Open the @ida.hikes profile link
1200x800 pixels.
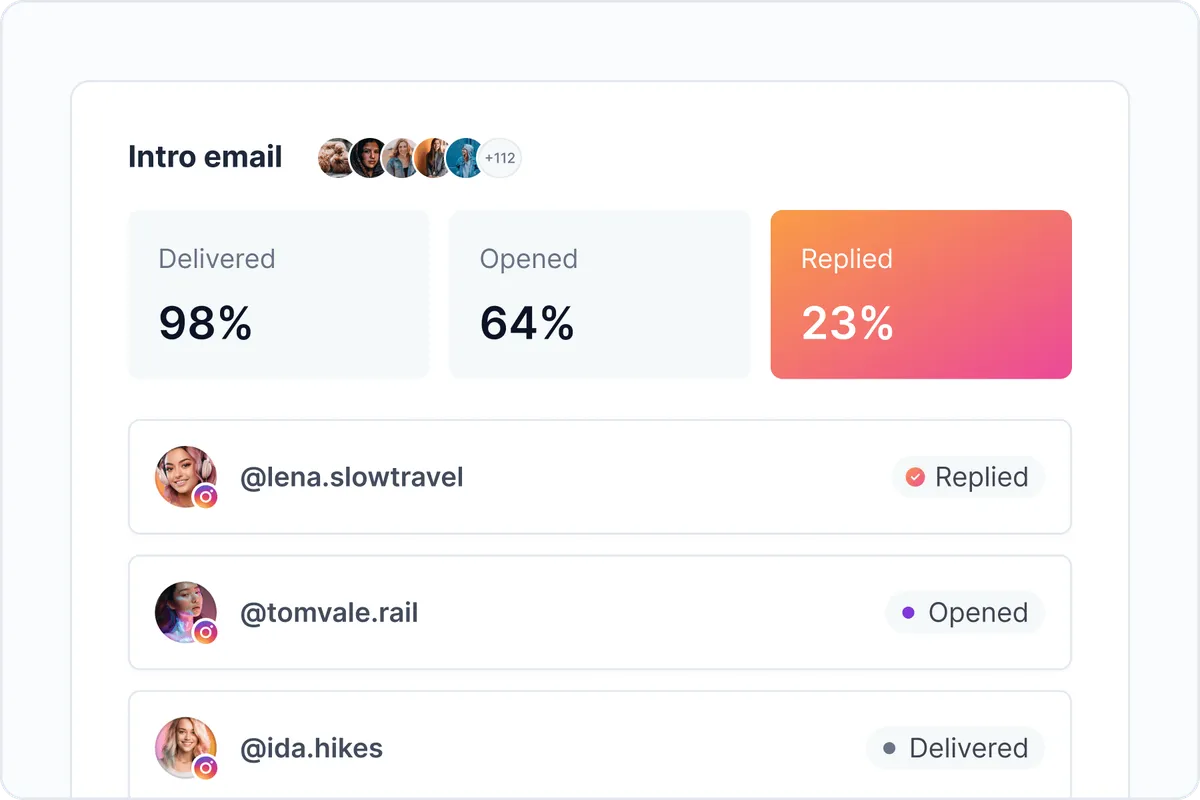click(311, 748)
